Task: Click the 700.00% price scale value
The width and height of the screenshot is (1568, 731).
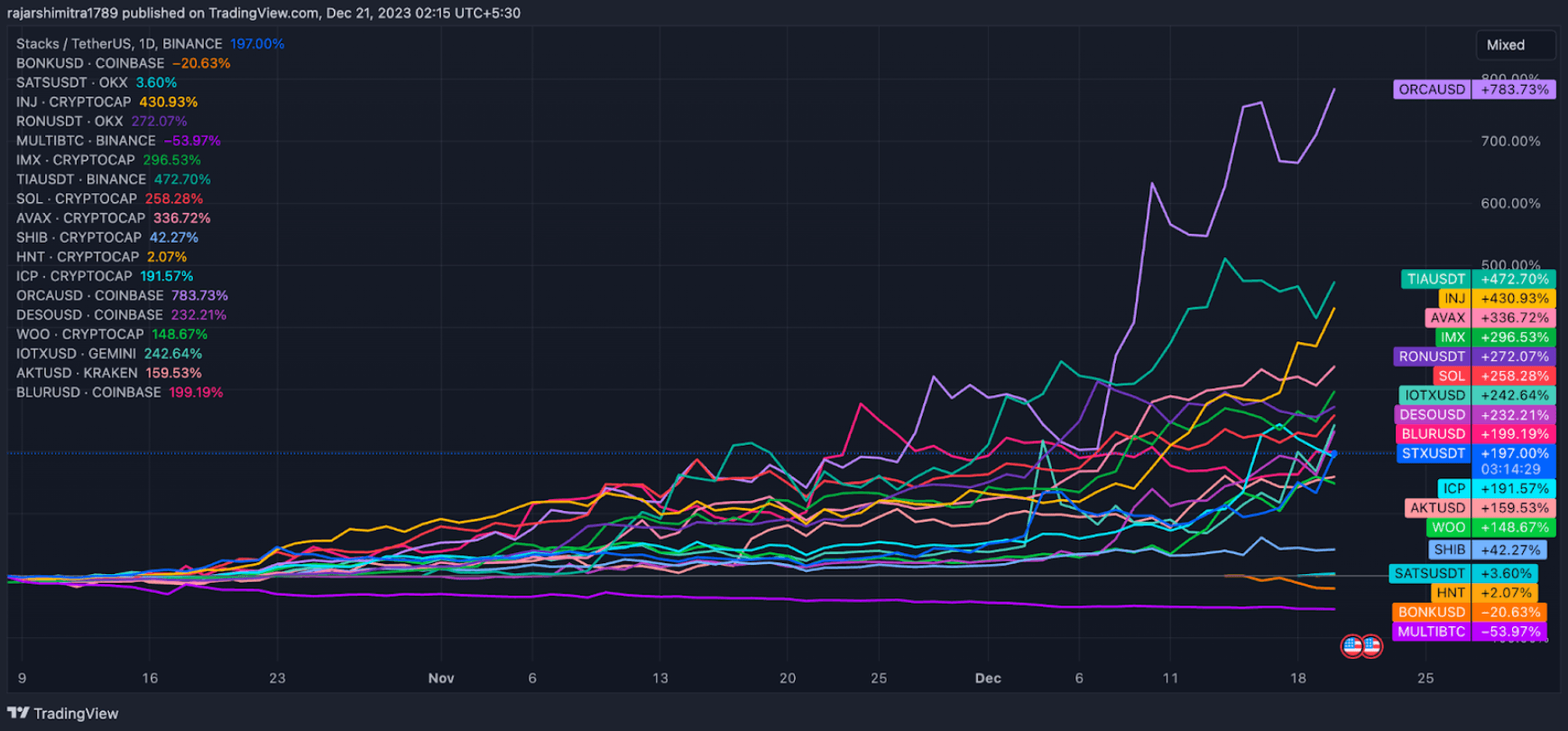Action: (x=1510, y=142)
